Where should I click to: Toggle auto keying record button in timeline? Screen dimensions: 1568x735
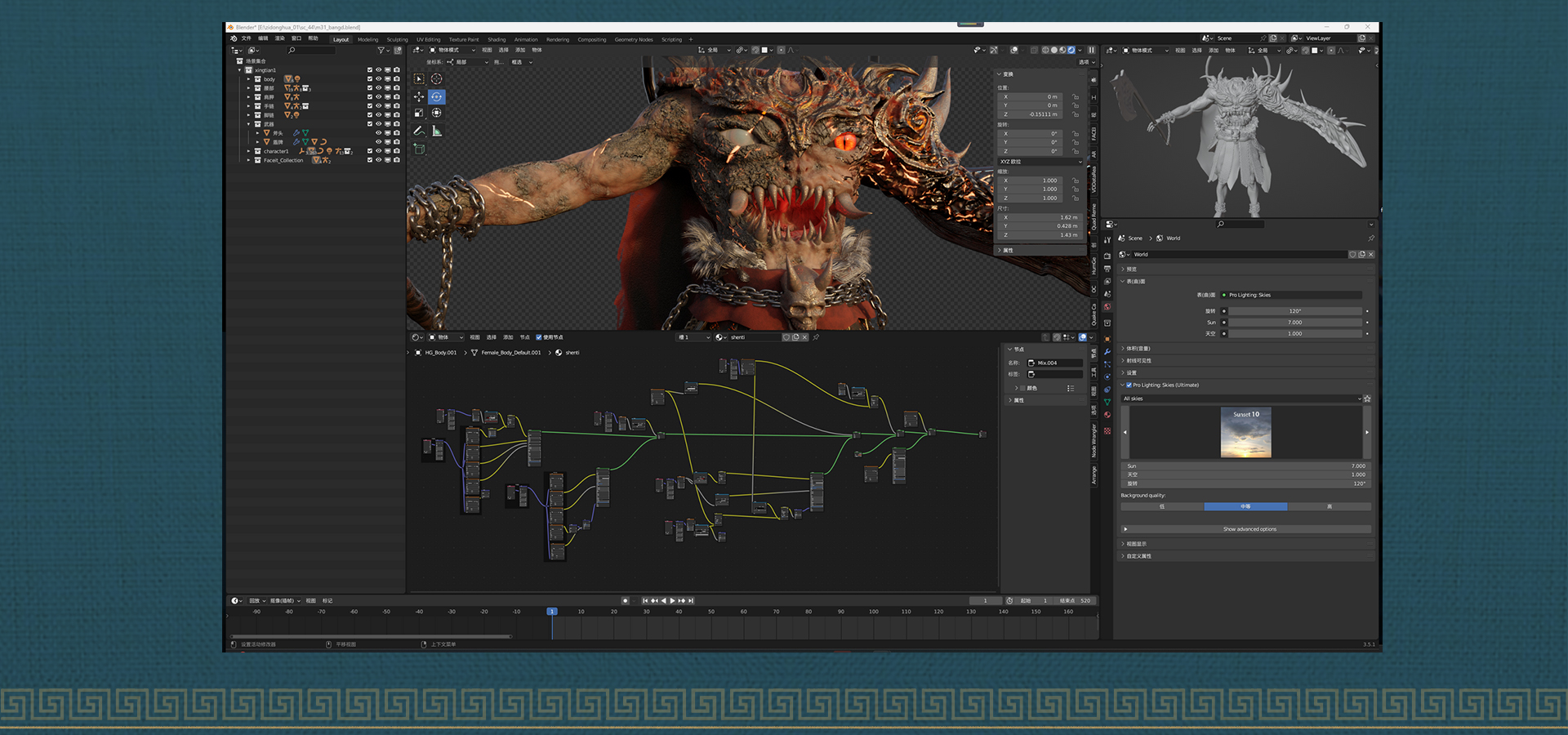[x=626, y=601]
